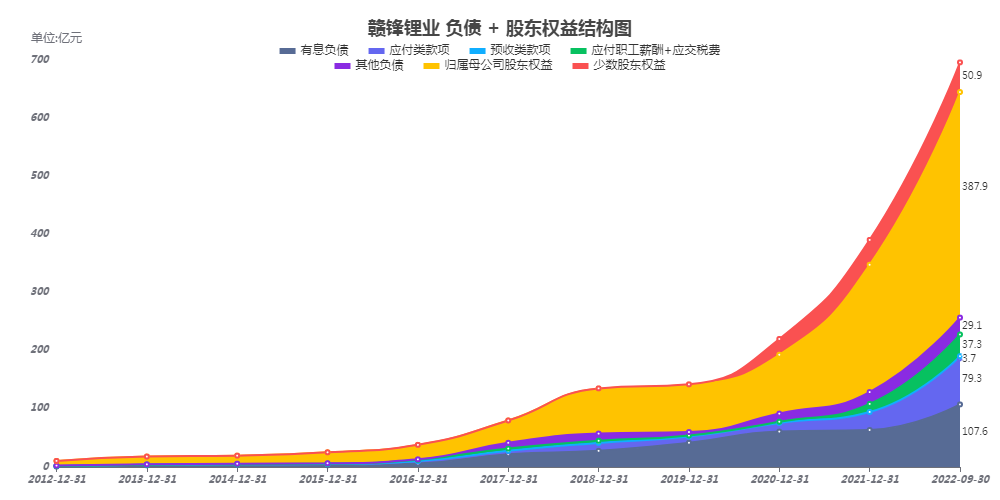Select the top red data point at 2022-09-30
This screenshot has height=500, width=1000.
[x=959, y=62]
